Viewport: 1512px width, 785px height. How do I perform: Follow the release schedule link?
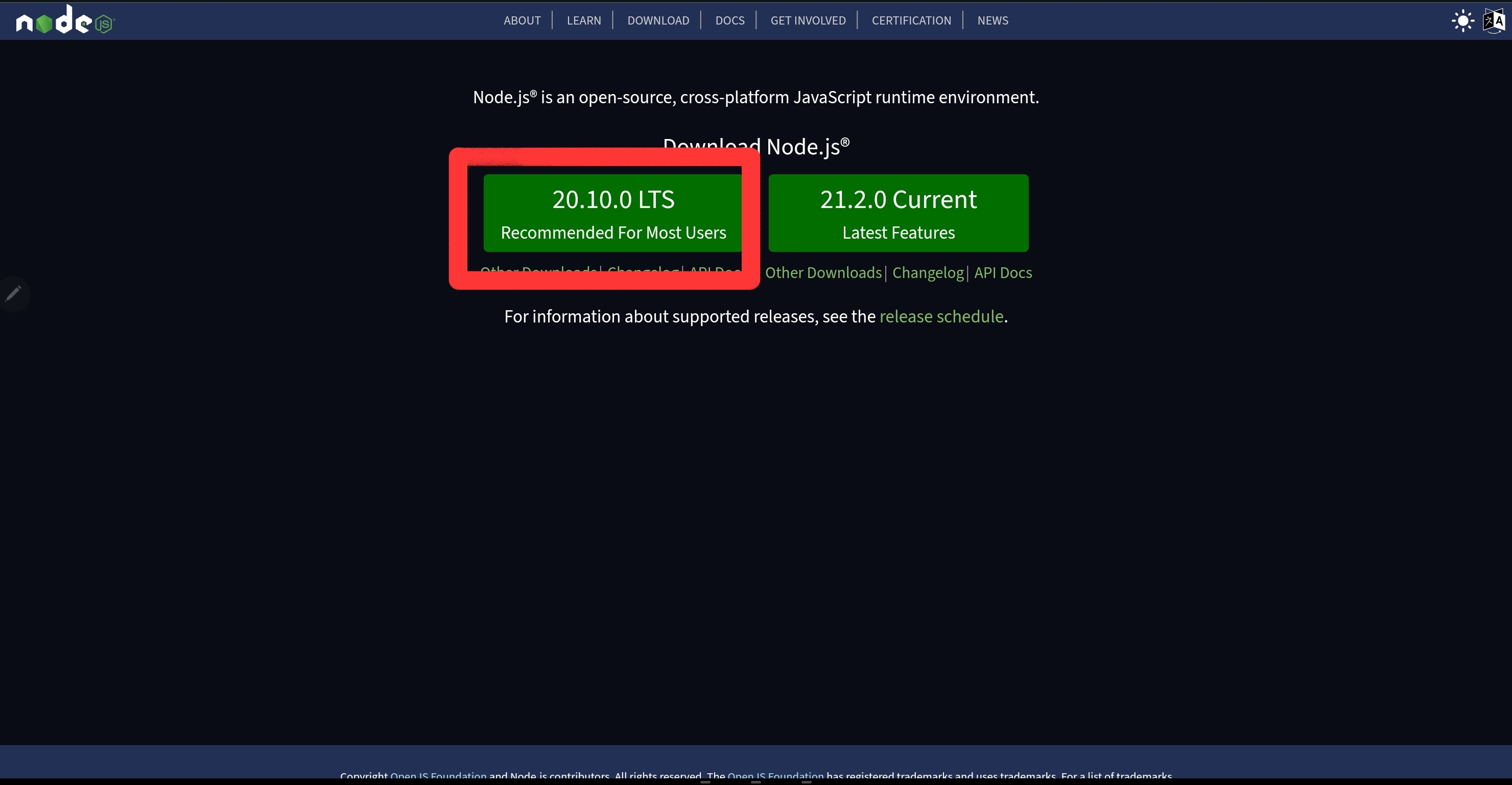tap(941, 317)
